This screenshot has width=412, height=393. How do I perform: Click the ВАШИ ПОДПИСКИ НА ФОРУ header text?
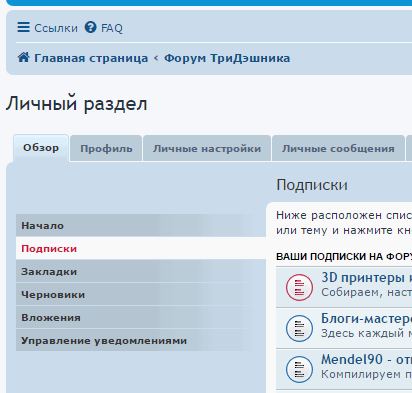[x=344, y=257]
